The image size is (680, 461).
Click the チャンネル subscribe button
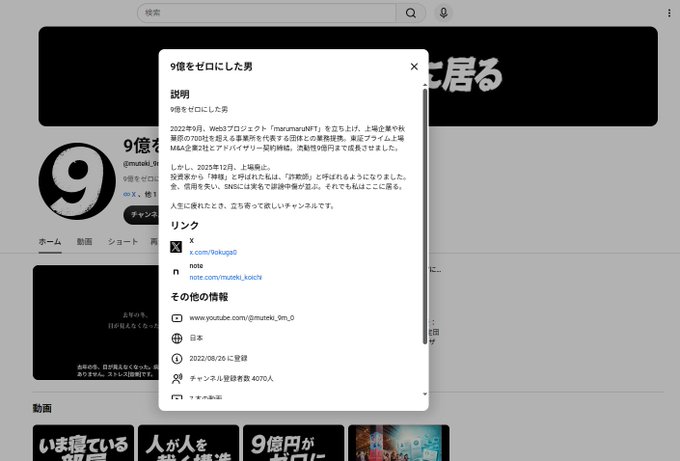(141, 215)
